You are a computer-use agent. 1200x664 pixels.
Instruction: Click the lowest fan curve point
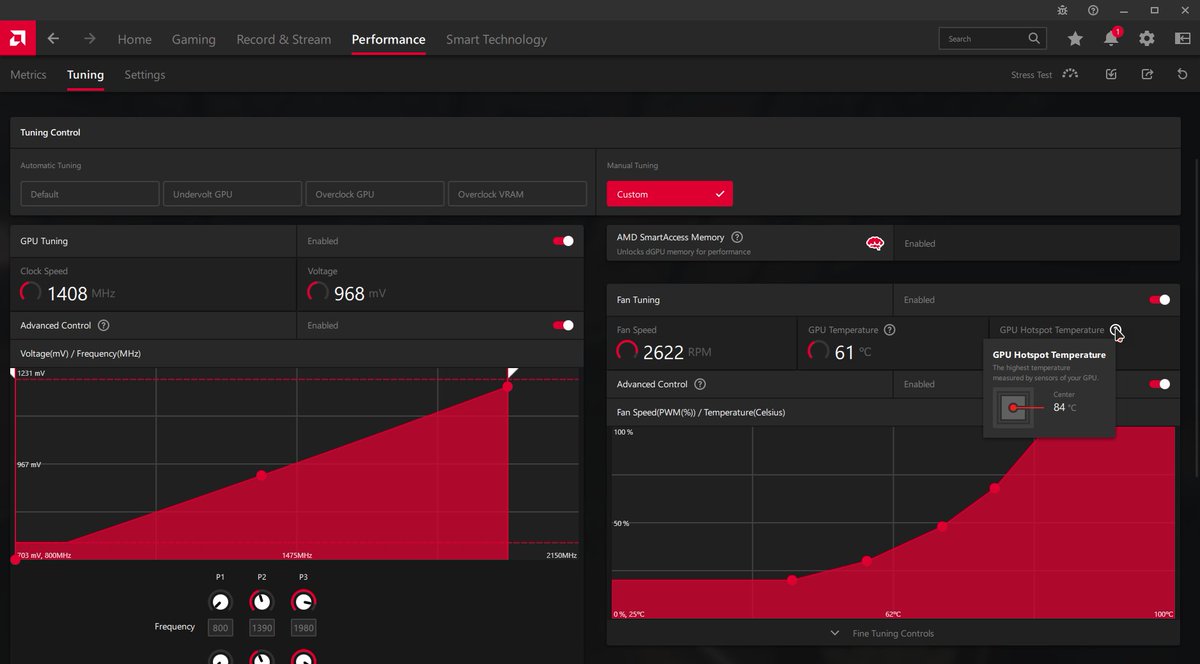(x=792, y=580)
